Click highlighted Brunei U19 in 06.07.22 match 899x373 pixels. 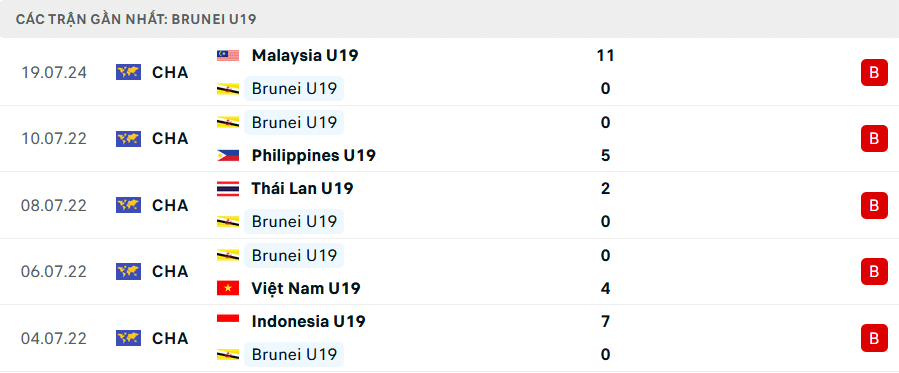pos(294,255)
